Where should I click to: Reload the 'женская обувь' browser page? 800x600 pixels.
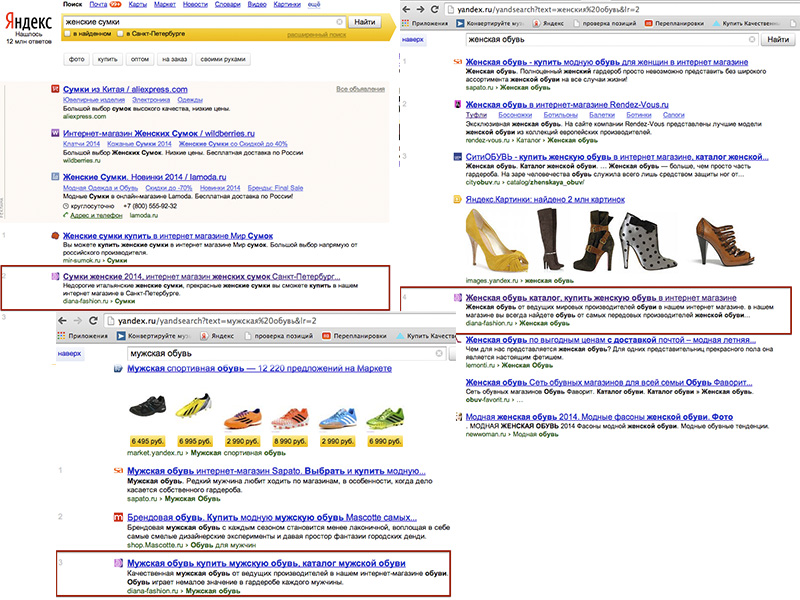(x=435, y=9)
